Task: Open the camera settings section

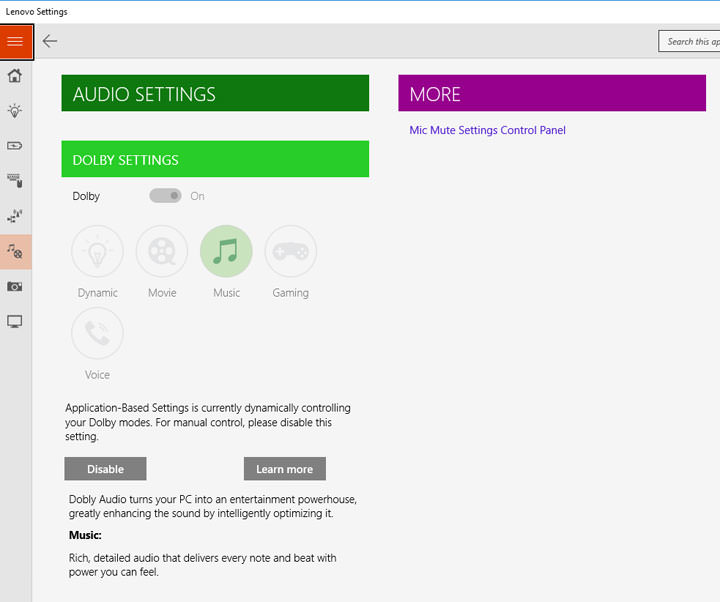Action: pyautogui.click(x=15, y=287)
